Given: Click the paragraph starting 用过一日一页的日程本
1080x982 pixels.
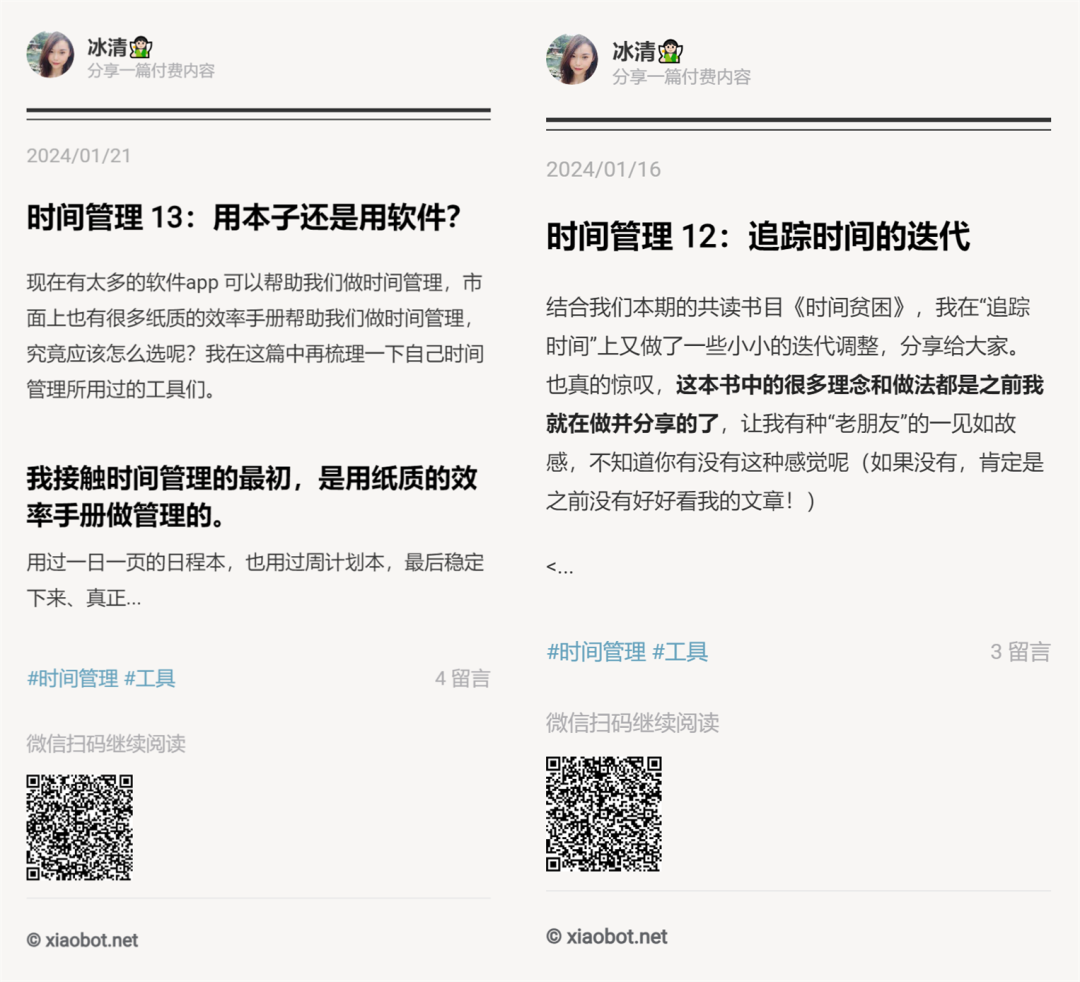Looking at the screenshot, I should tap(256, 580).
